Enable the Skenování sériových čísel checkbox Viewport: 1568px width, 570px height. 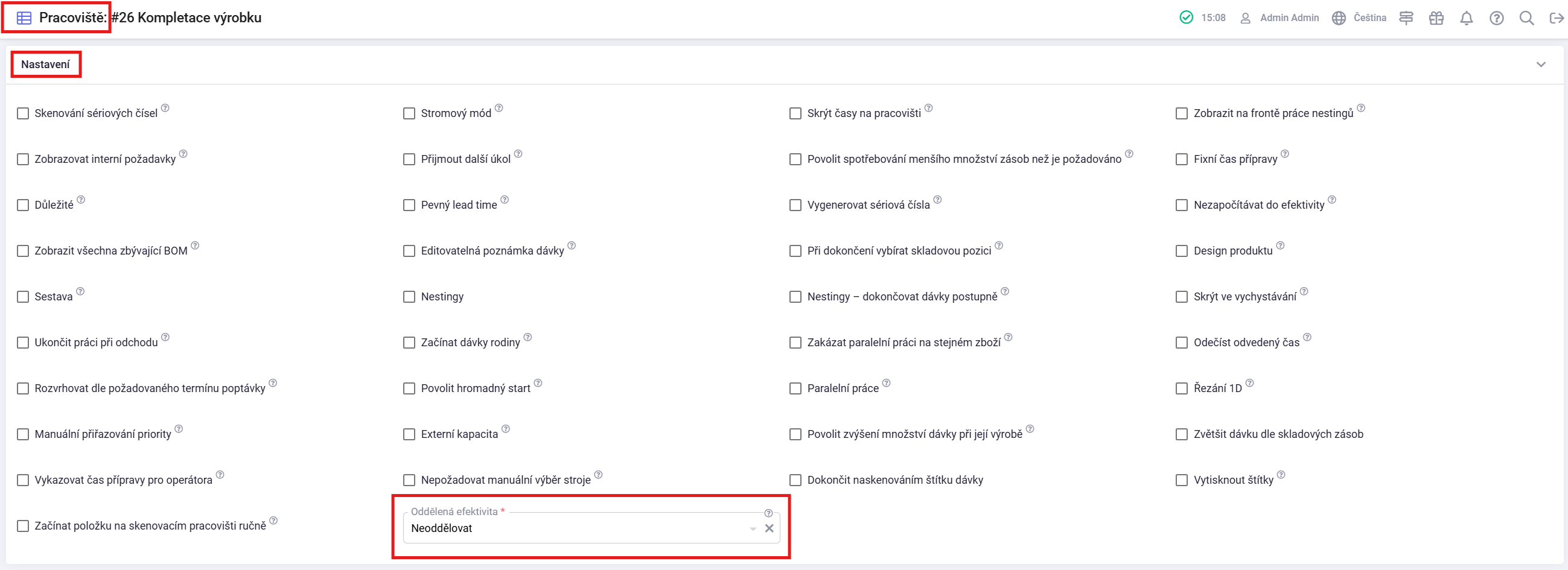[23, 113]
